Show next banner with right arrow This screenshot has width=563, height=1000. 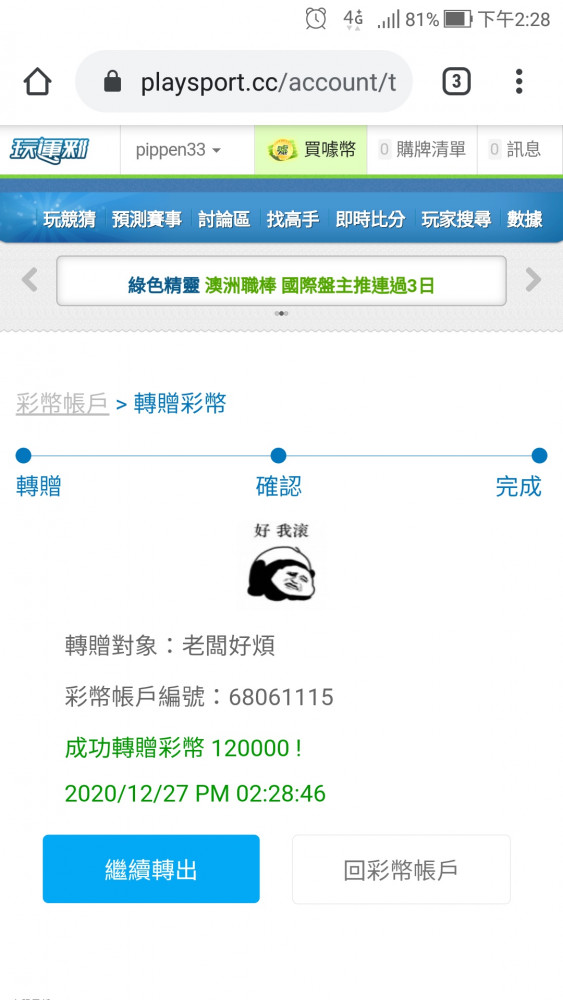[x=533, y=280]
